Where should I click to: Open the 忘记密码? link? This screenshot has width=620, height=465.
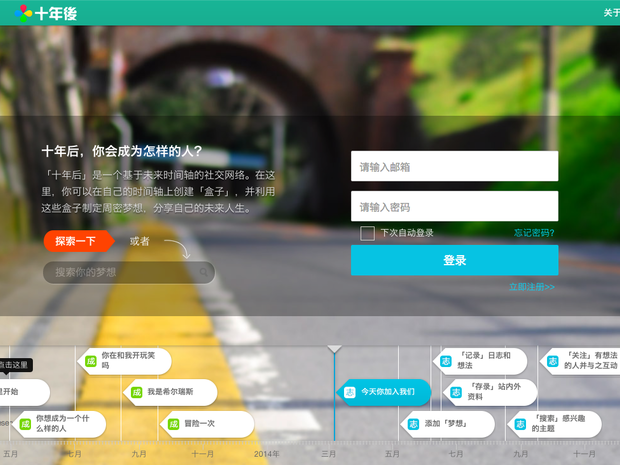pos(534,233)
